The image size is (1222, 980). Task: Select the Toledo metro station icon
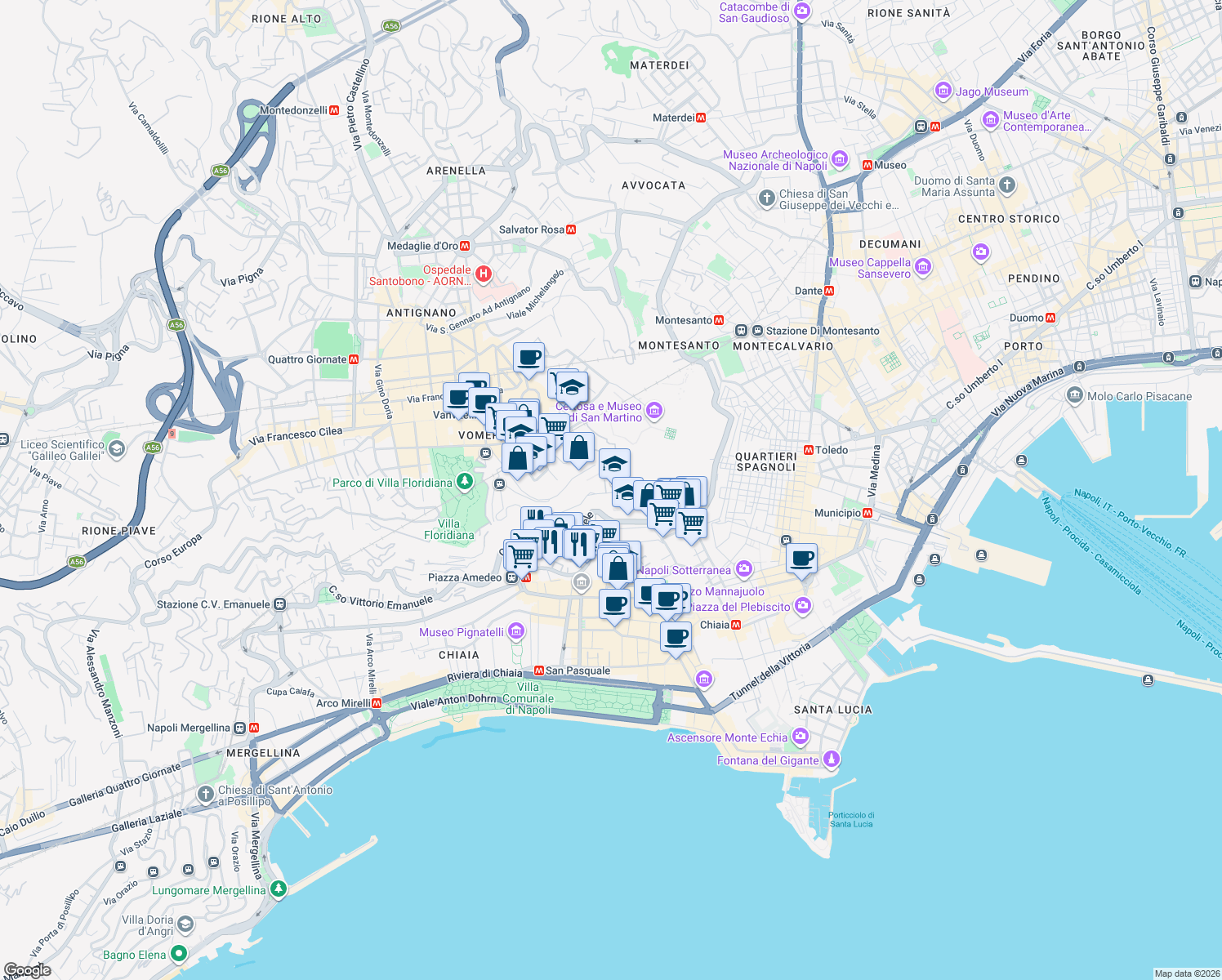pos(808,449)
